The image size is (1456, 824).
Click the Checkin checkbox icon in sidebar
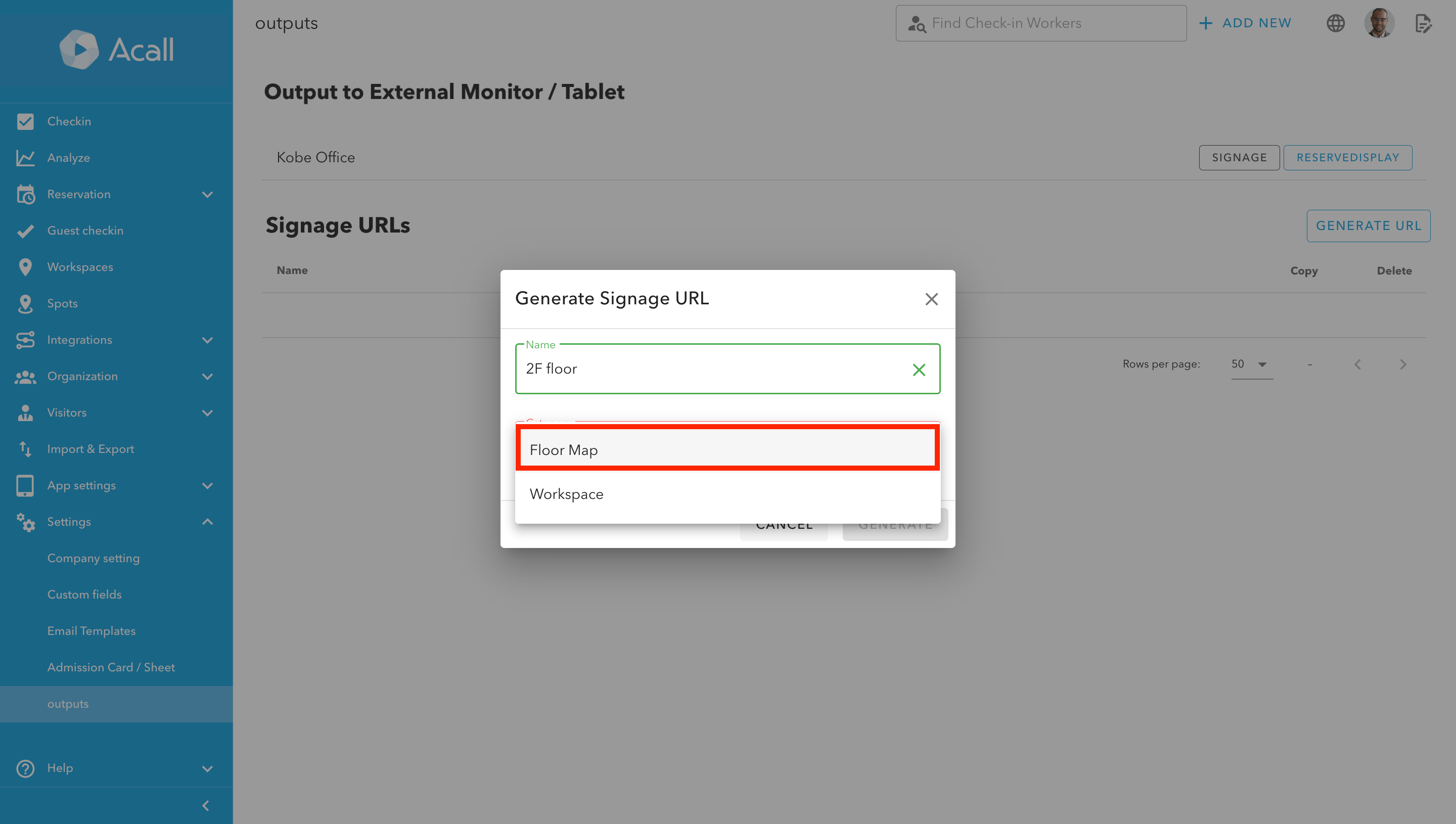(x=25, y=122)
